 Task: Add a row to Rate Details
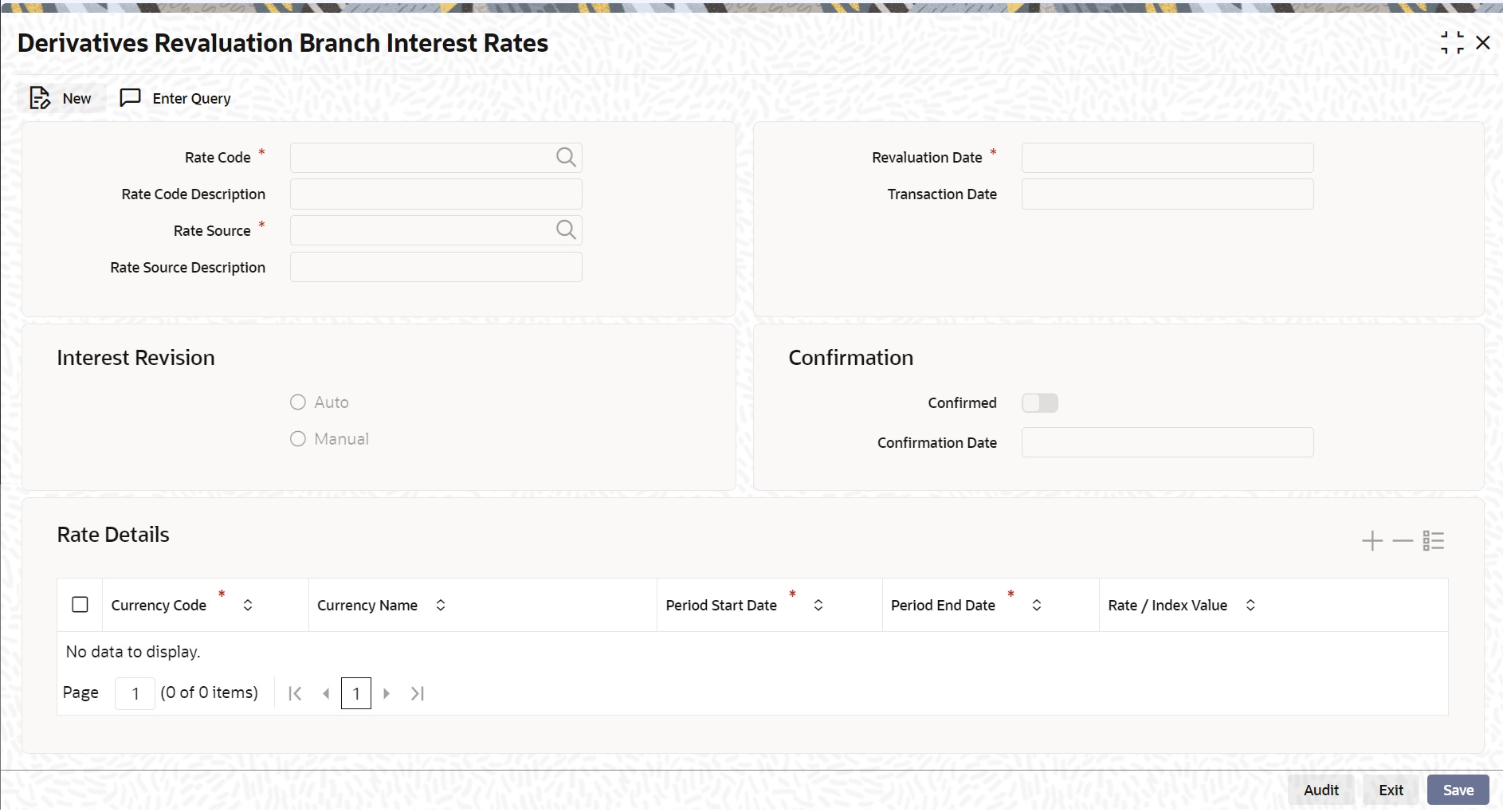pos(1372,541)
